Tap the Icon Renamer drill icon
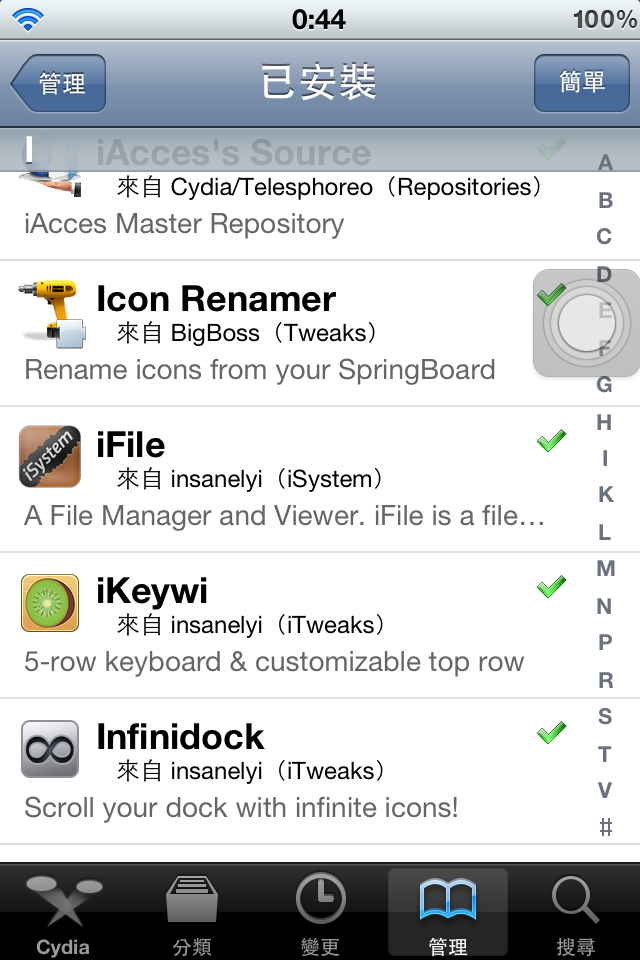The image size is (640, 960). tap(50, 312)
